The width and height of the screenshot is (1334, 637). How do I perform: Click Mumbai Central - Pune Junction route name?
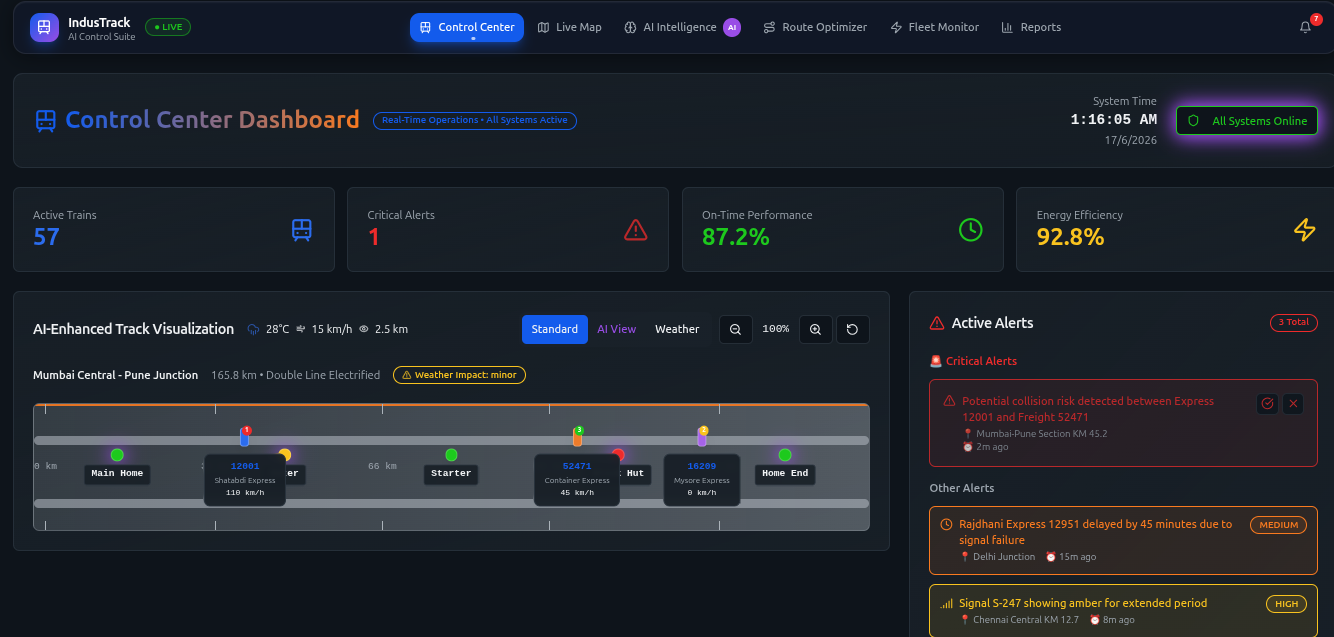tap(115, 375)
